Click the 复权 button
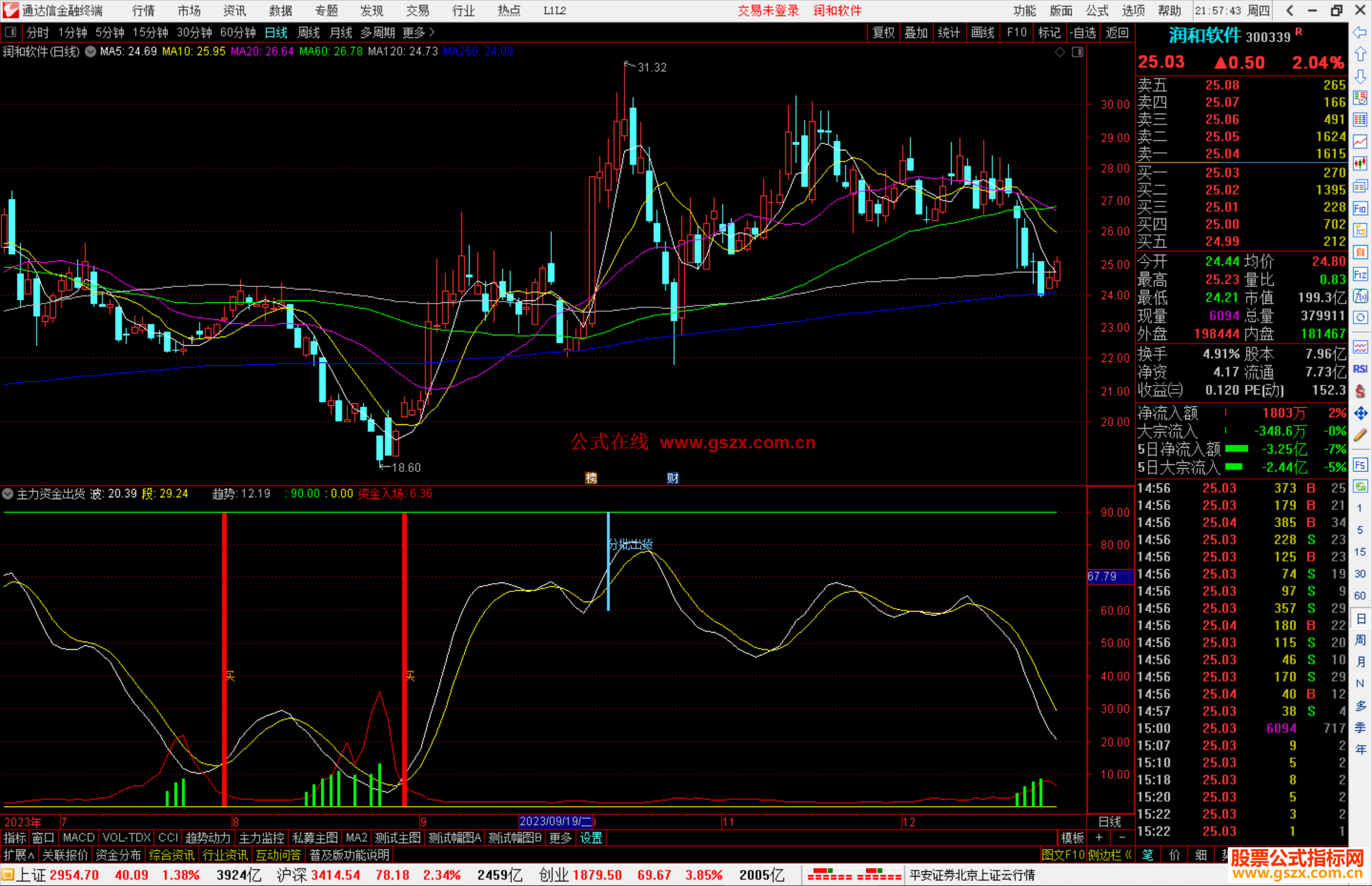 pos(883,32)
